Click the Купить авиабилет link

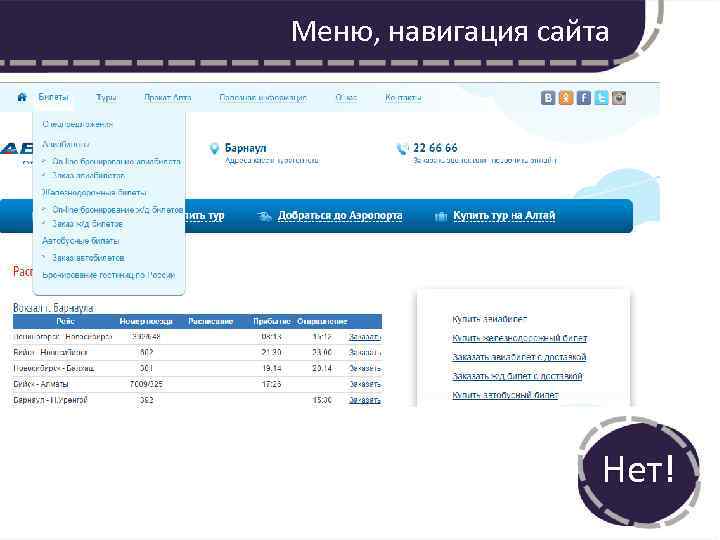tap(489, 319)
